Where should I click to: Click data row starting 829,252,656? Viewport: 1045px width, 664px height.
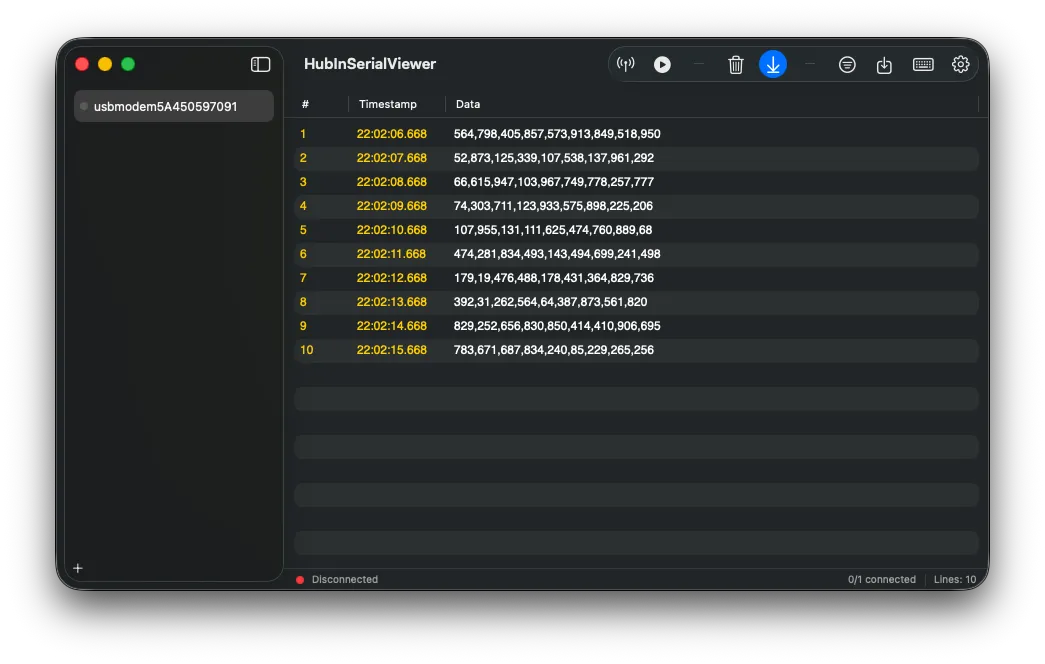tap(557, 326)
